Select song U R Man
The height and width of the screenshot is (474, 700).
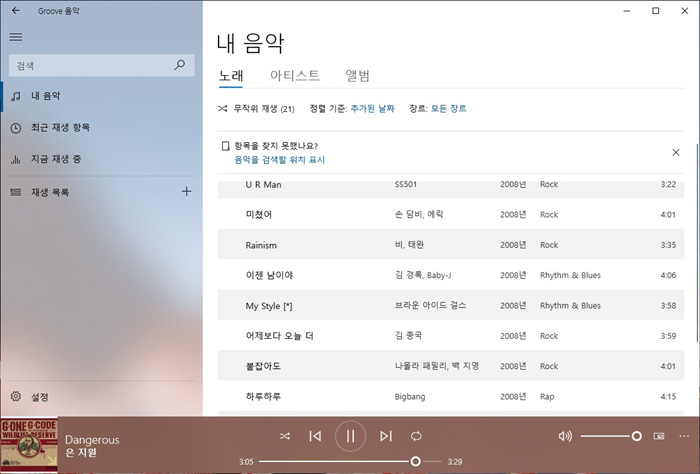pyautogui.click(x=451, y=188)
